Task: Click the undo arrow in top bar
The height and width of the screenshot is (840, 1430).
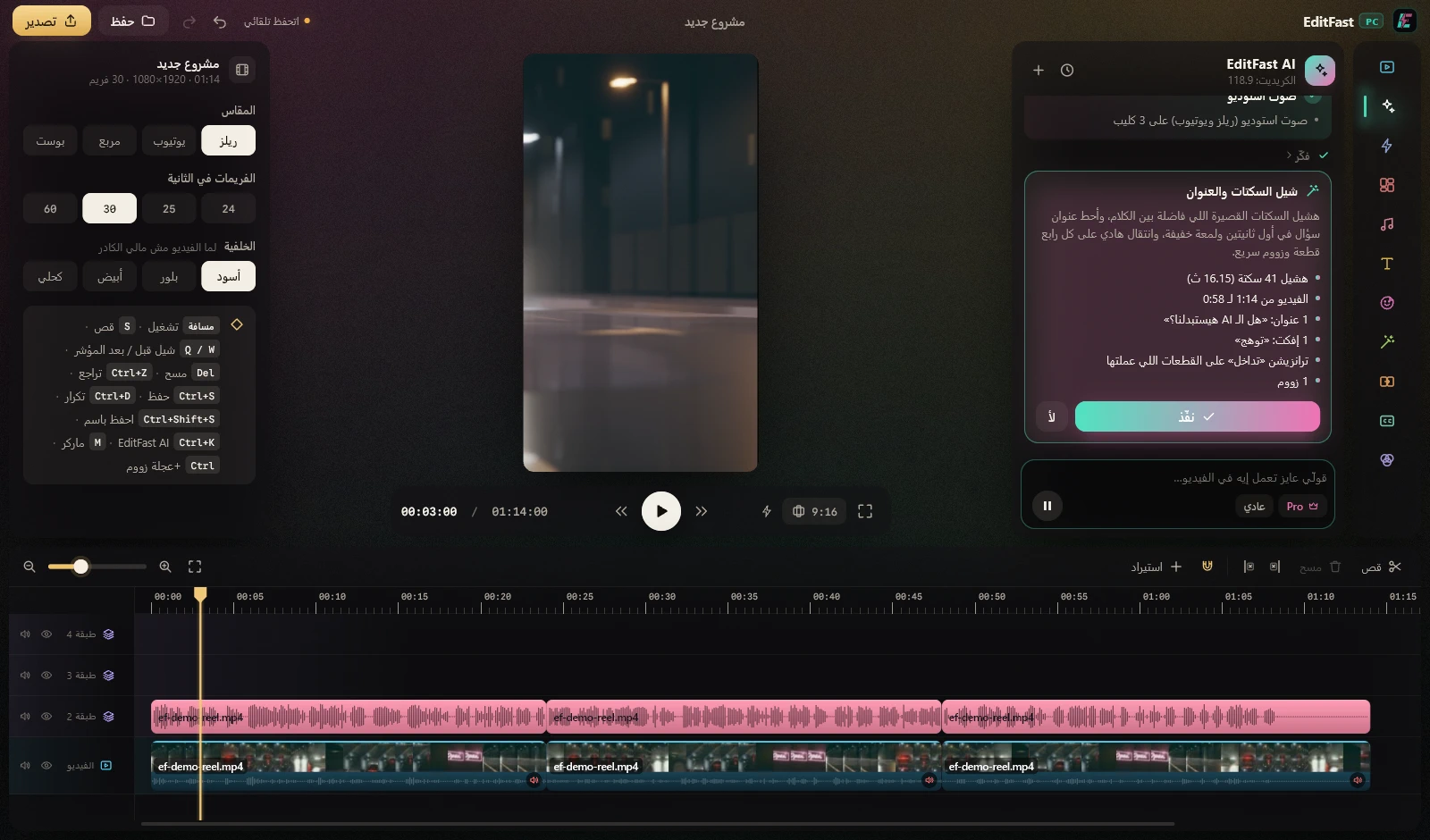Action: [x=220, y=21]
